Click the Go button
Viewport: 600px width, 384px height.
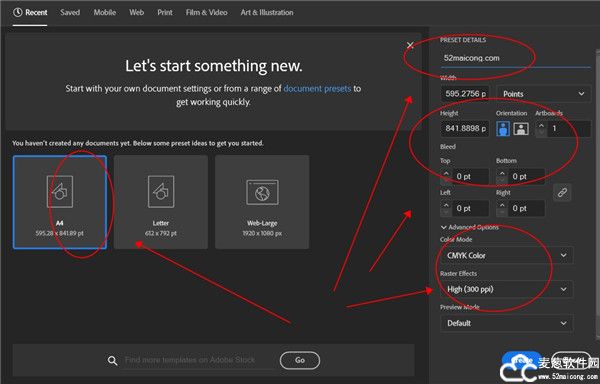[300, 360]
